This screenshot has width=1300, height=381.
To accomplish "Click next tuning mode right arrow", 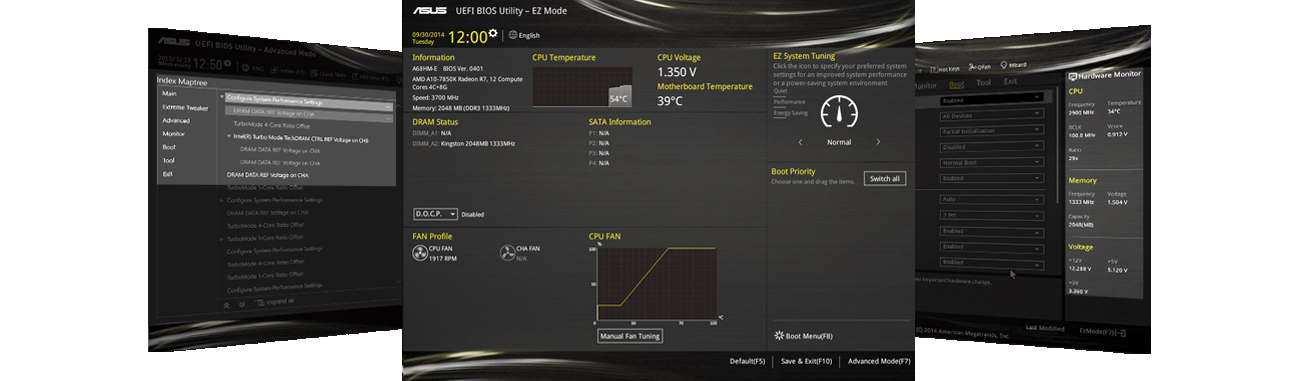I will (x=878, y=142).
